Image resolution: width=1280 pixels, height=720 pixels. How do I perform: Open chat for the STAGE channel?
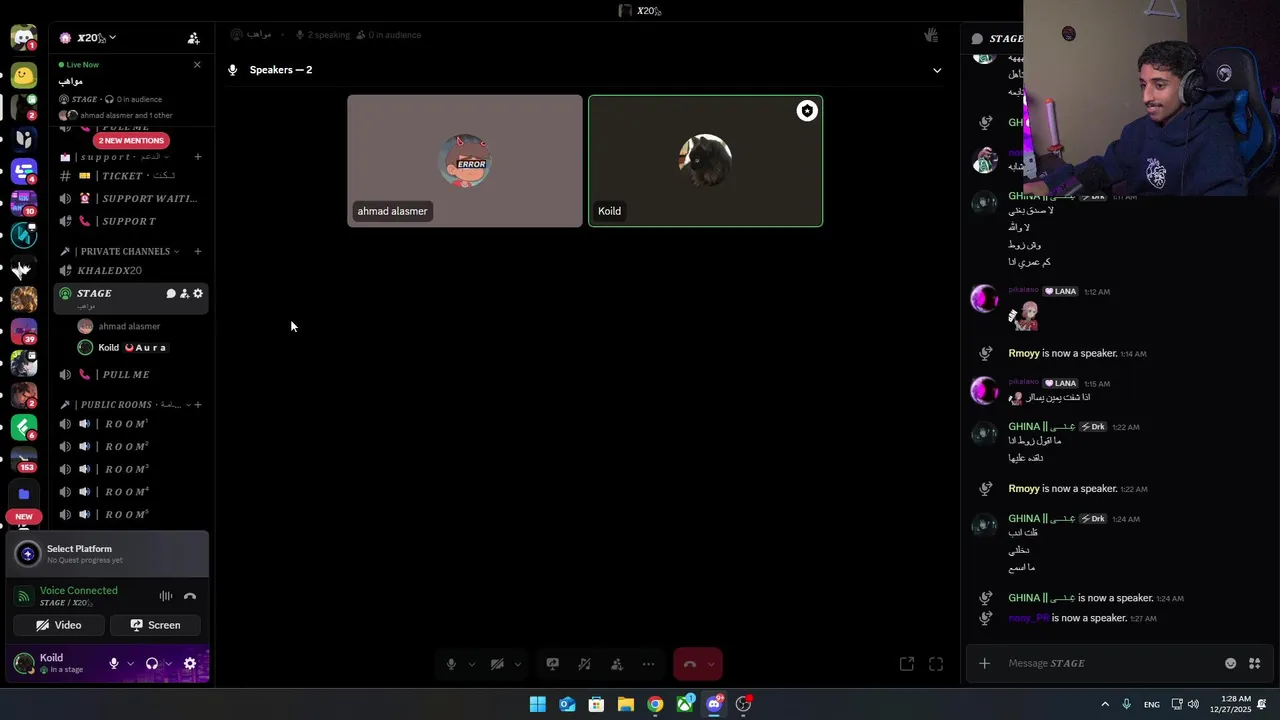(171, 294)
